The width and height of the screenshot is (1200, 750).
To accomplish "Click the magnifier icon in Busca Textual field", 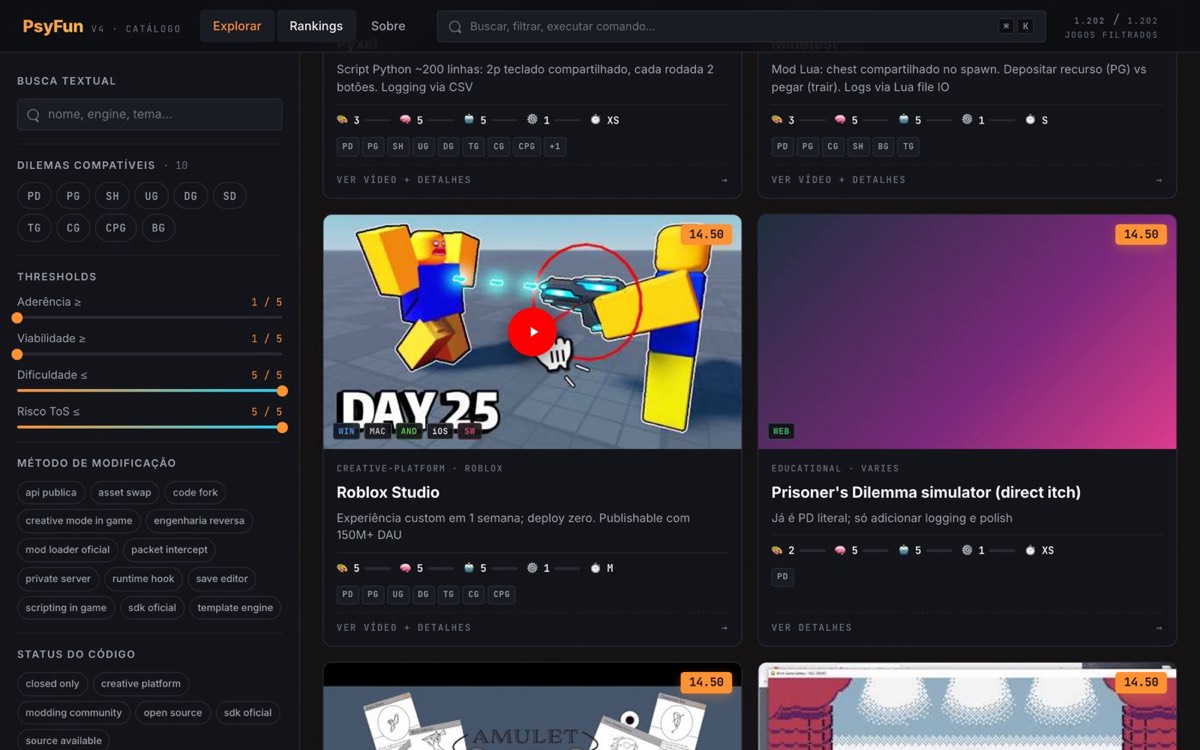I will 33,115.
